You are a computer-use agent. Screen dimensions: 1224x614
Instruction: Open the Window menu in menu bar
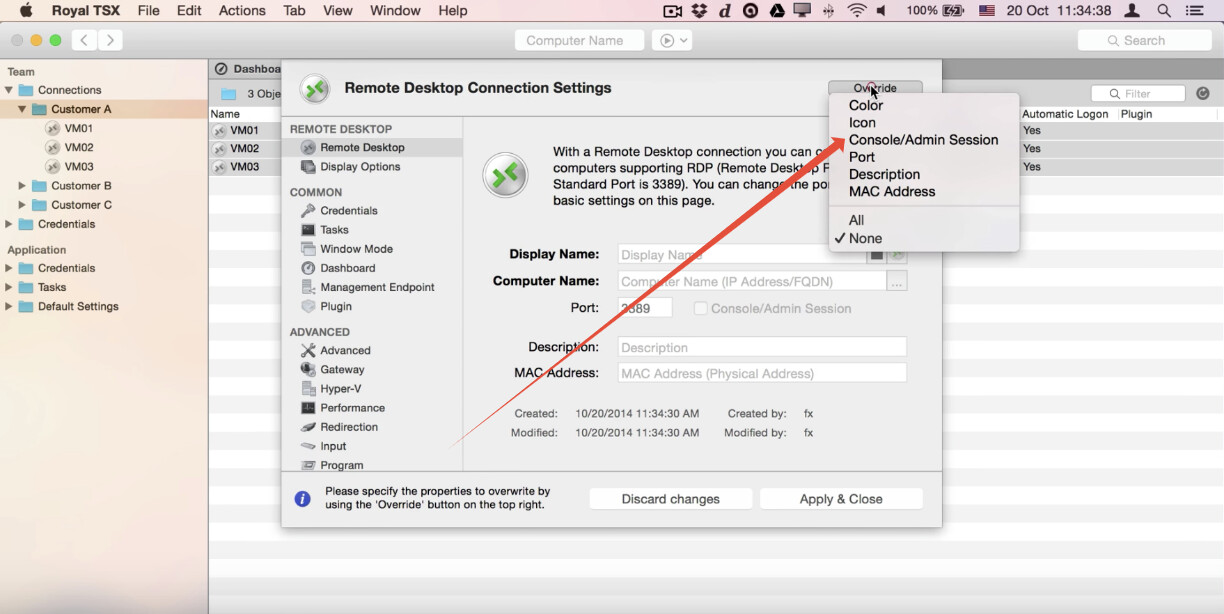[395, 11]
